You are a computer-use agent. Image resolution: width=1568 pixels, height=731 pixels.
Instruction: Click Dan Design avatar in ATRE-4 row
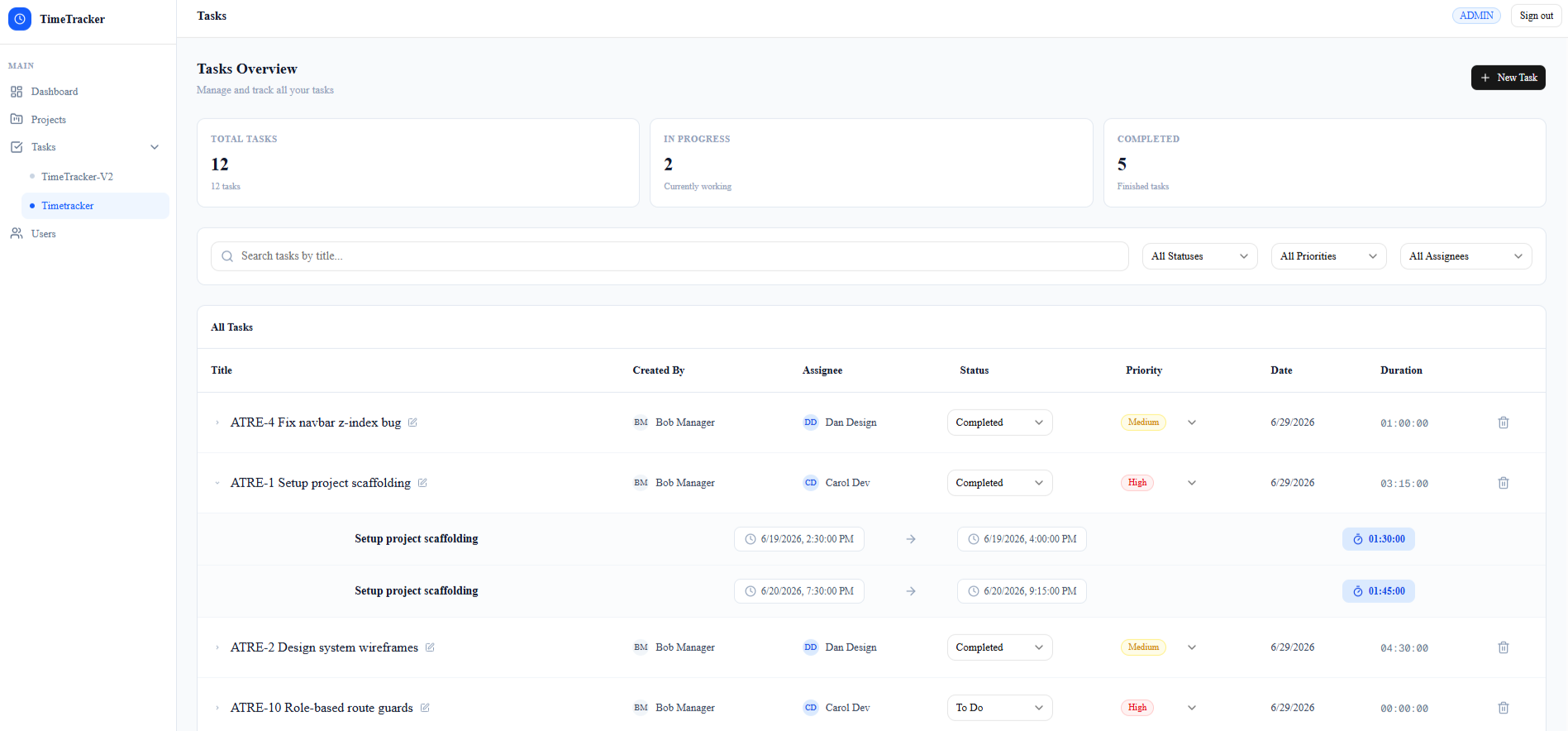pos(811,423)
